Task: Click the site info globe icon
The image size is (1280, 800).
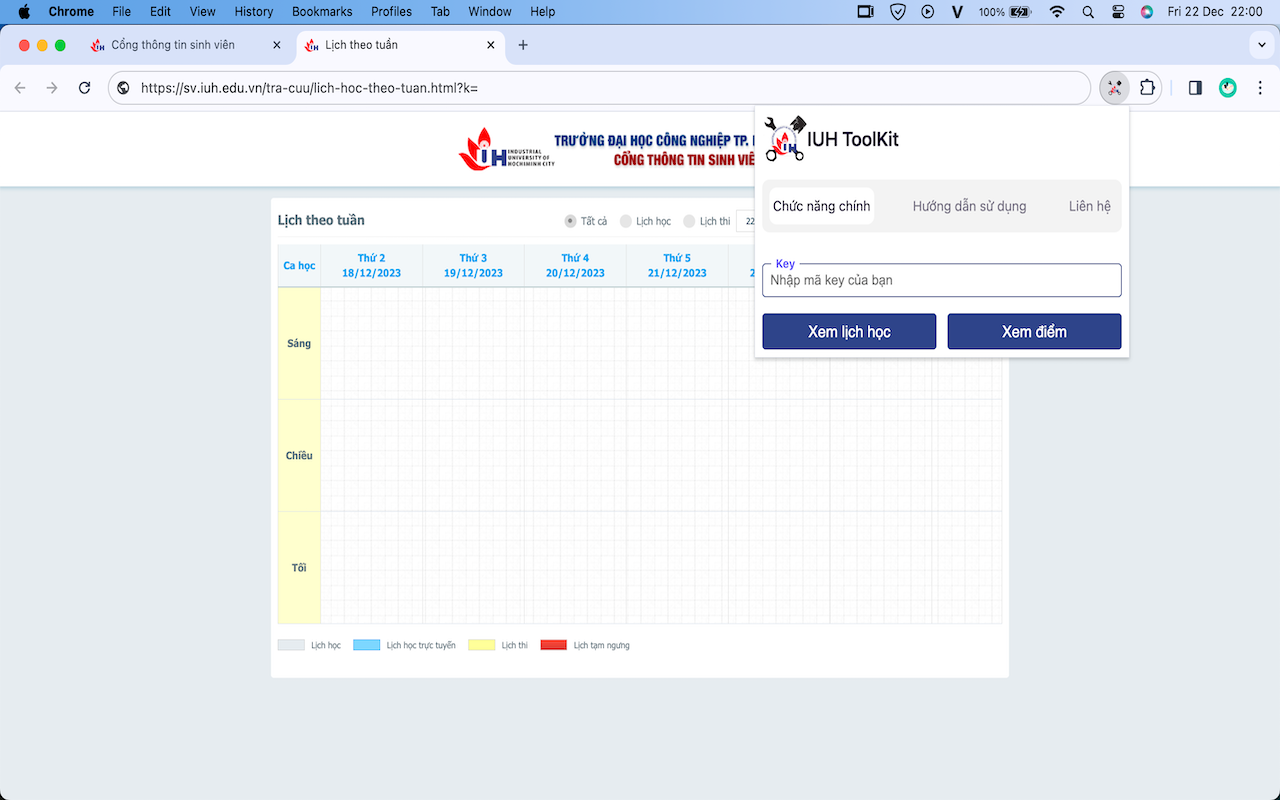Action: [x=124, y=88]
